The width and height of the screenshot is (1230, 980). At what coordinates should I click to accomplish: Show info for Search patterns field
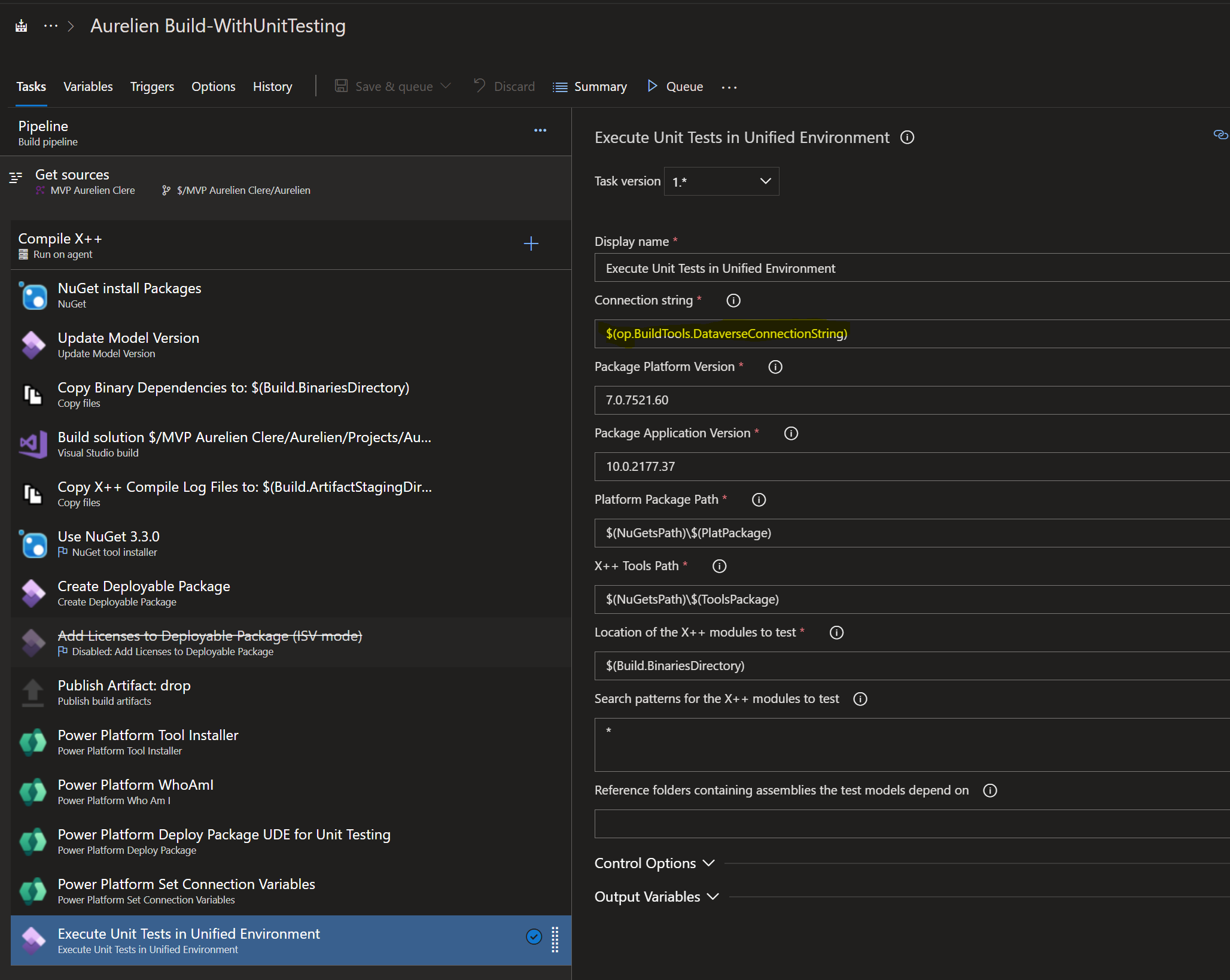point(860,699)
